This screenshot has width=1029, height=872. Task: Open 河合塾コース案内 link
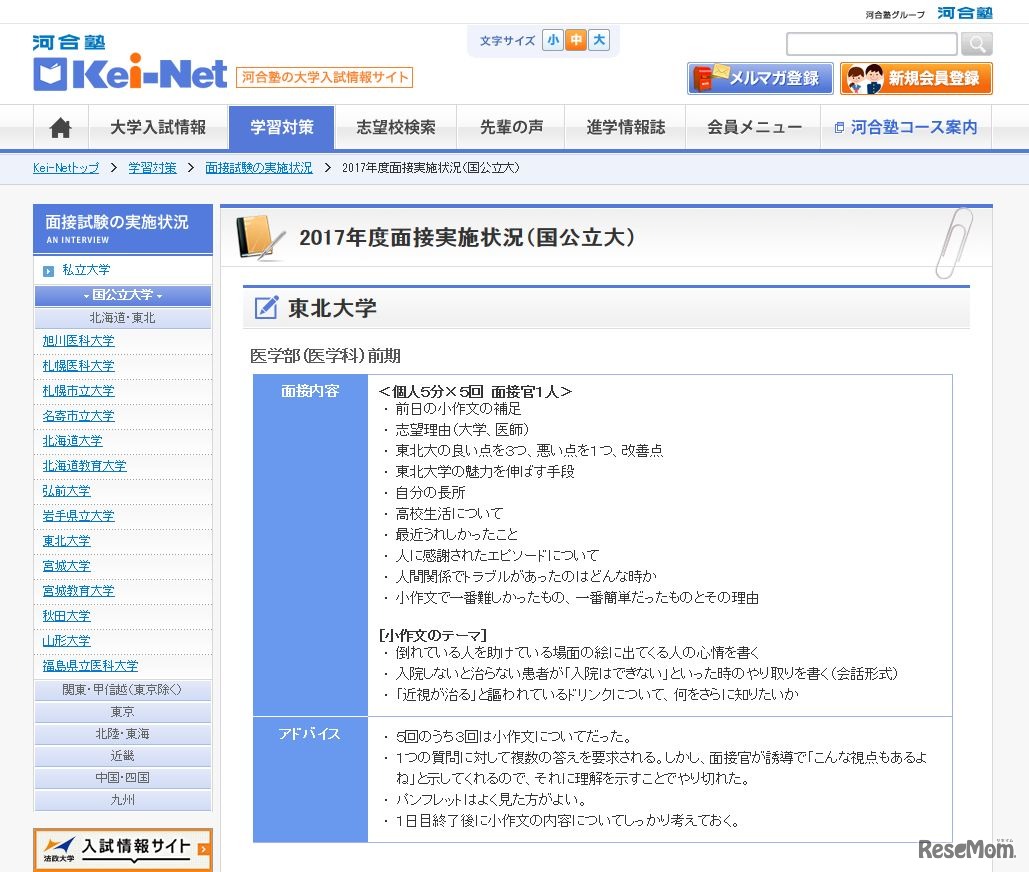(x=906, y=127)
